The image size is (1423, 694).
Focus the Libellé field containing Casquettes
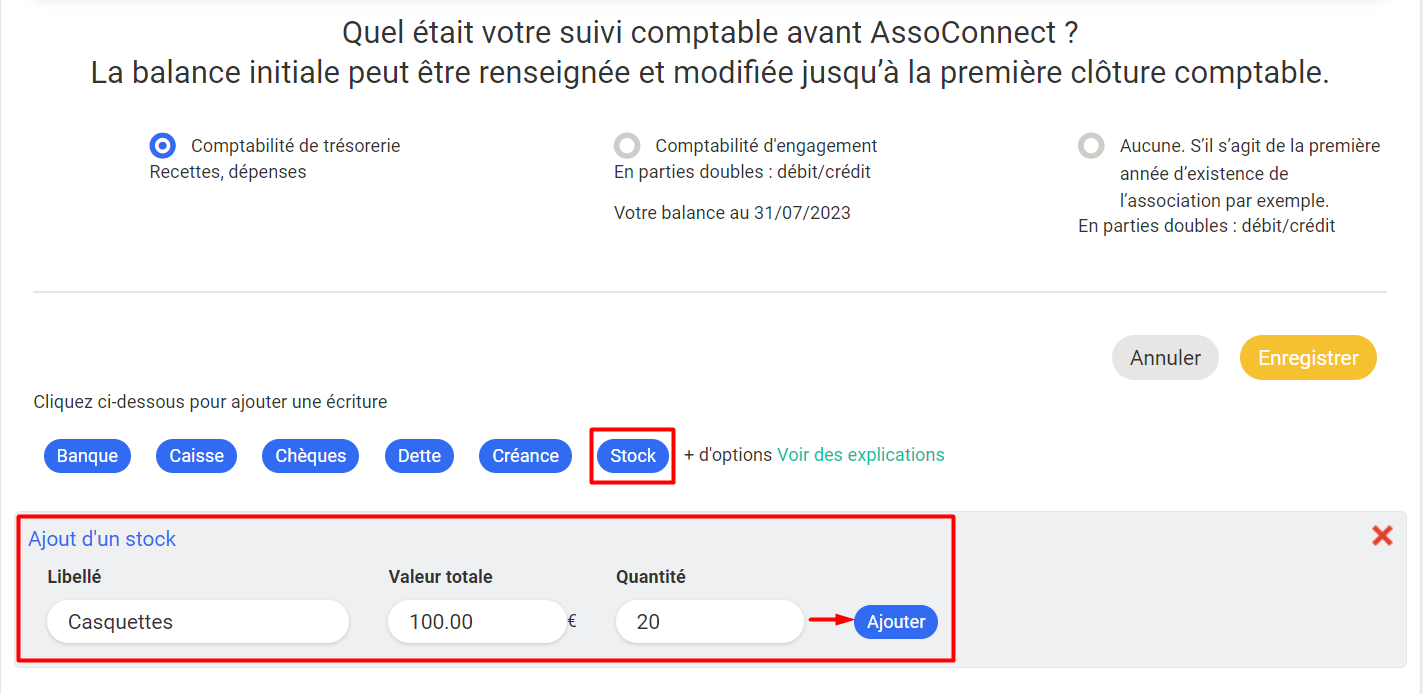pos(198,622)
